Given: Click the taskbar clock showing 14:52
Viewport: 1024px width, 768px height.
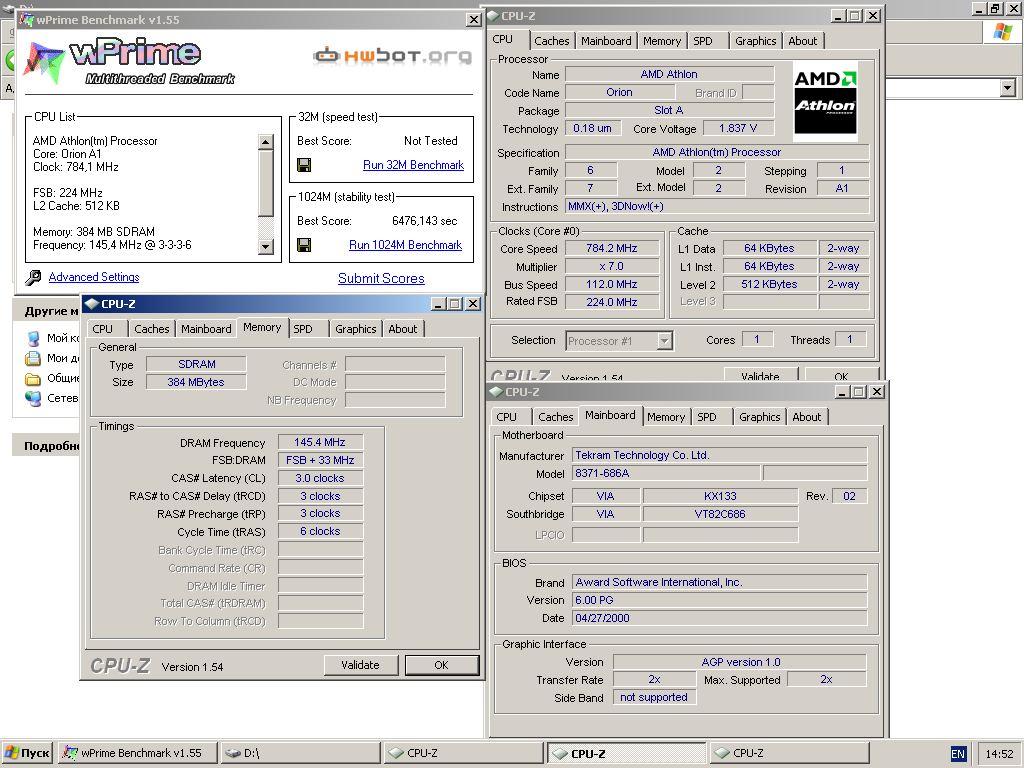Looking at the screenshot, I should tap(999, 754).
